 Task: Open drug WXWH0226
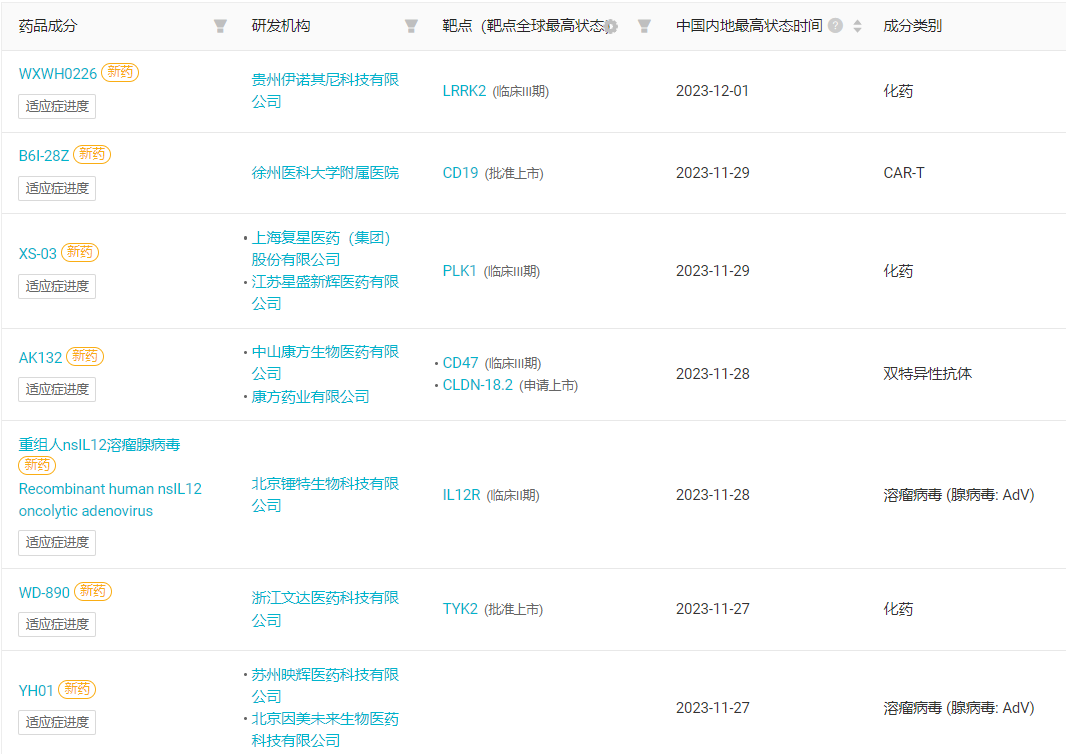[x=58, y=73]
